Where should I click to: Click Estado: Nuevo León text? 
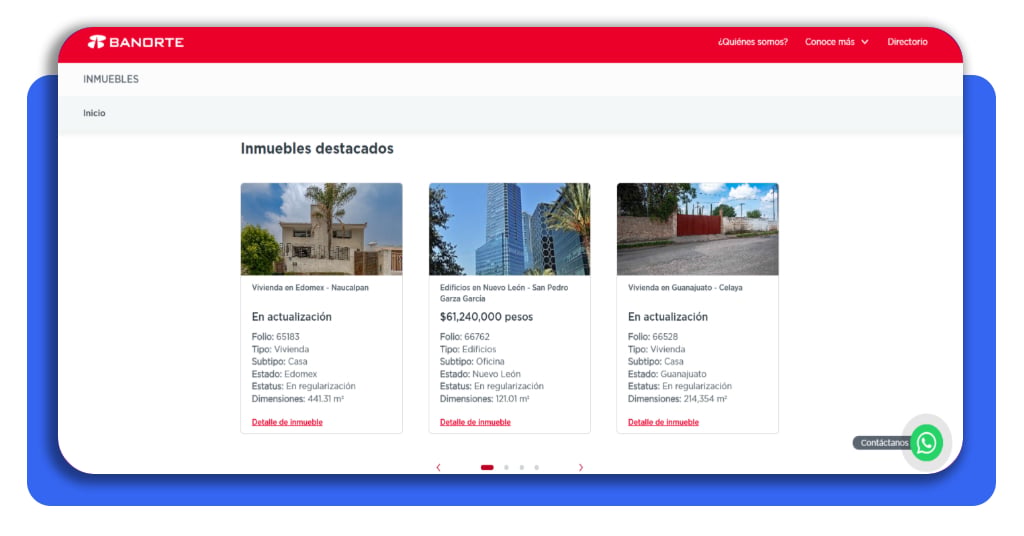click(480, 374)
